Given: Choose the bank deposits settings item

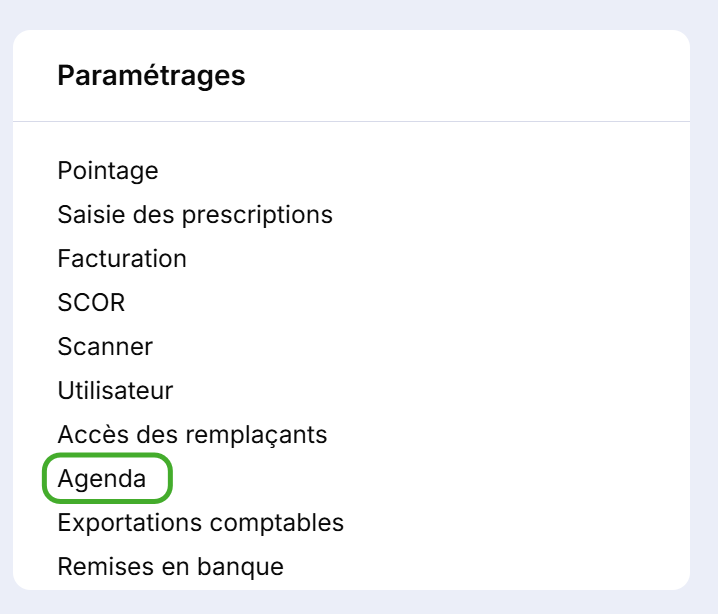Looking at the screenshot, I should (x=170, y=567).
